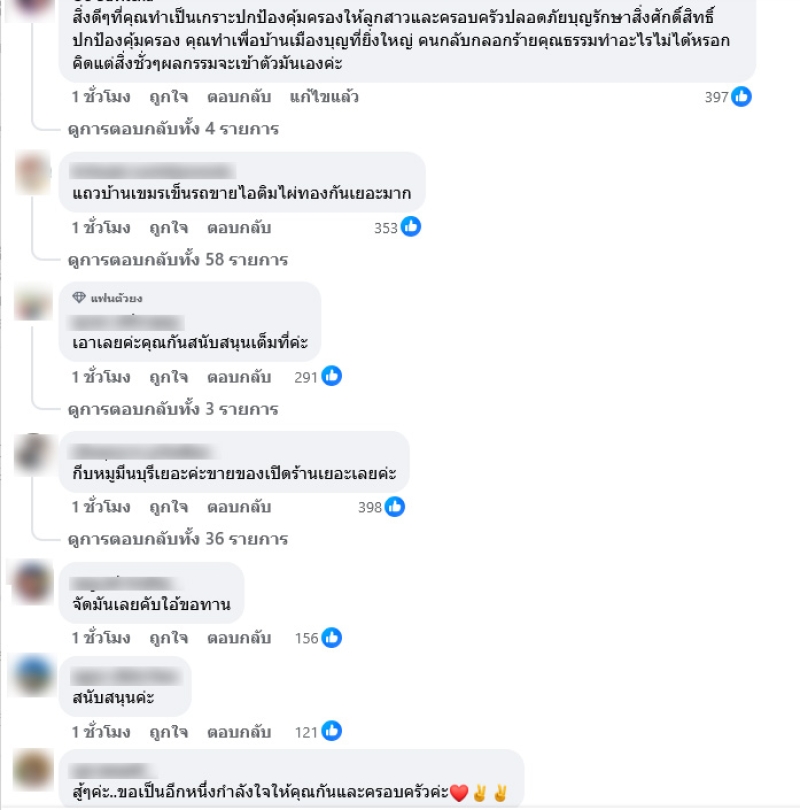Screen dimensions: 800x810
Task: Click the like icon beside 398
Action: [x=395, y=507]
